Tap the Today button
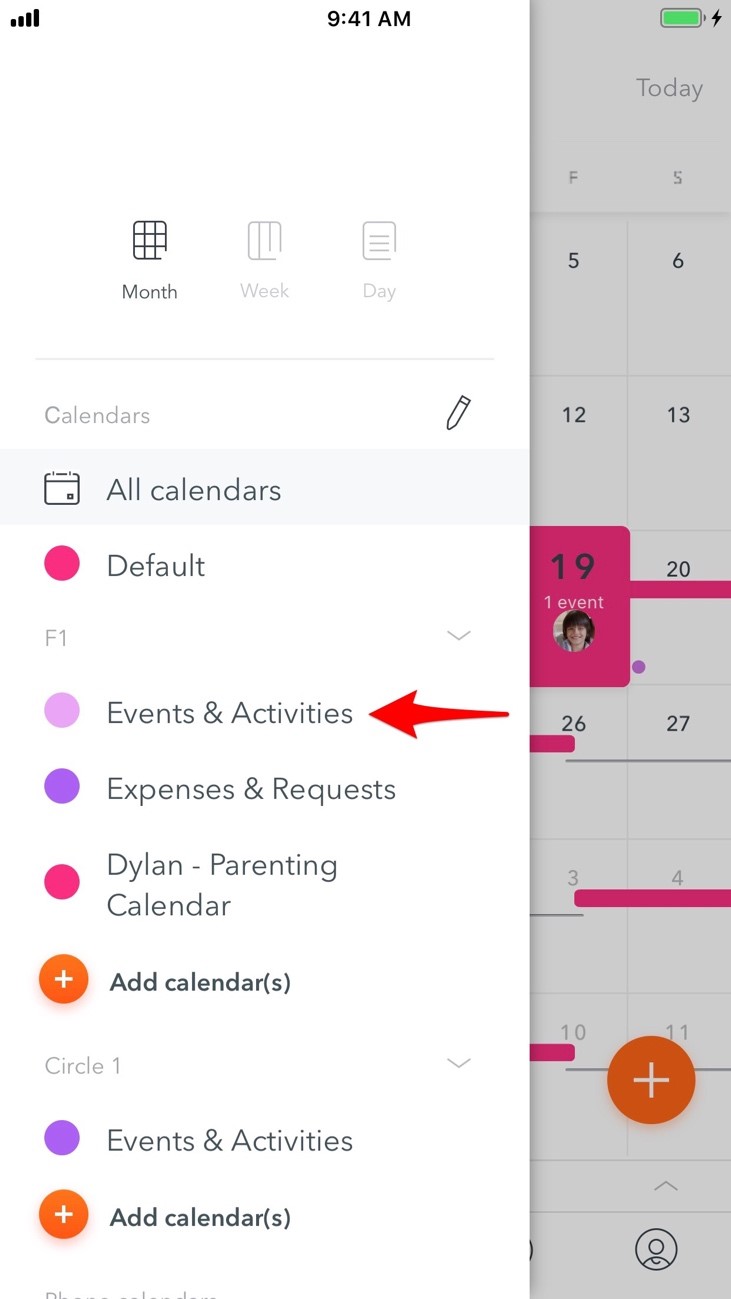 669,88
